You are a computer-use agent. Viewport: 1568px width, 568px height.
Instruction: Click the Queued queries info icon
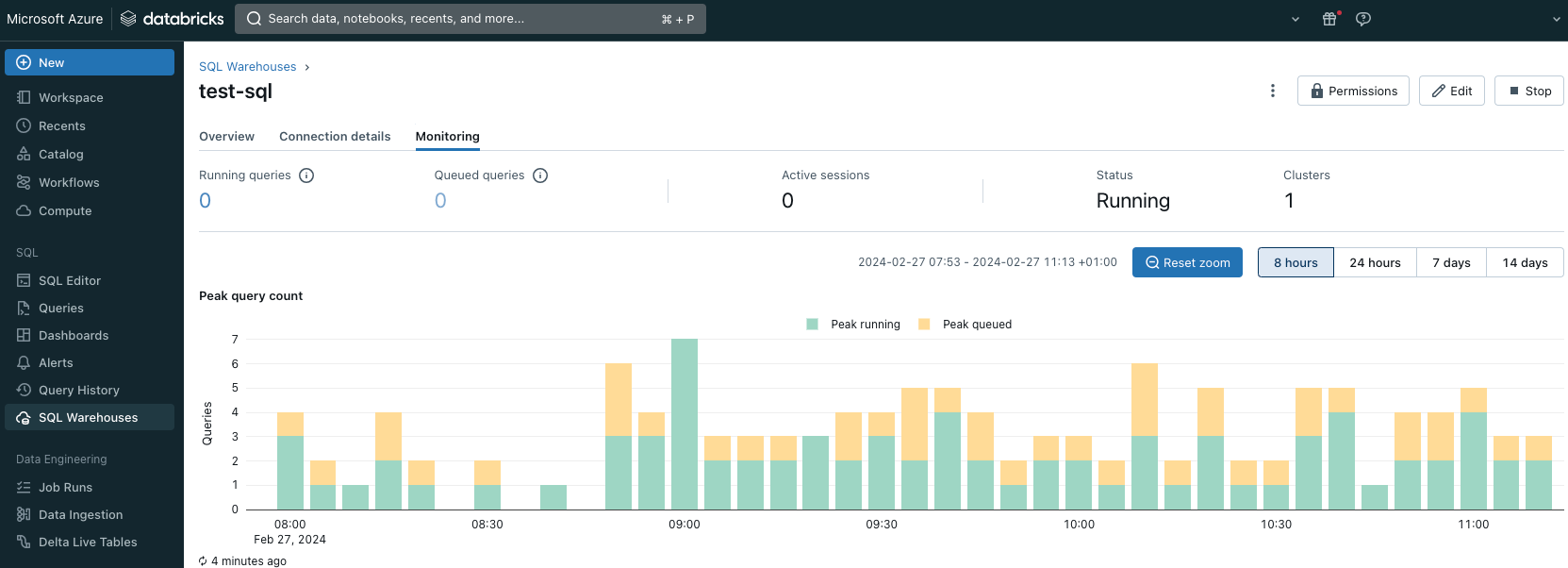[x=540, y=175]
